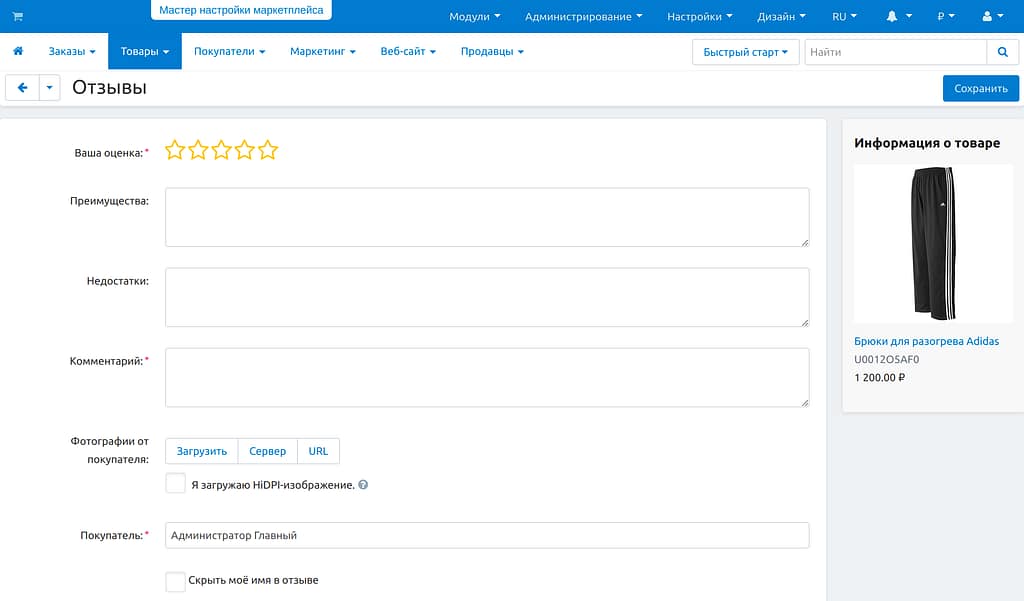The height and width of the screenshot is (601, 1024).
Task: Click the shopping cart icon in top bar
Action: [17, 17]
